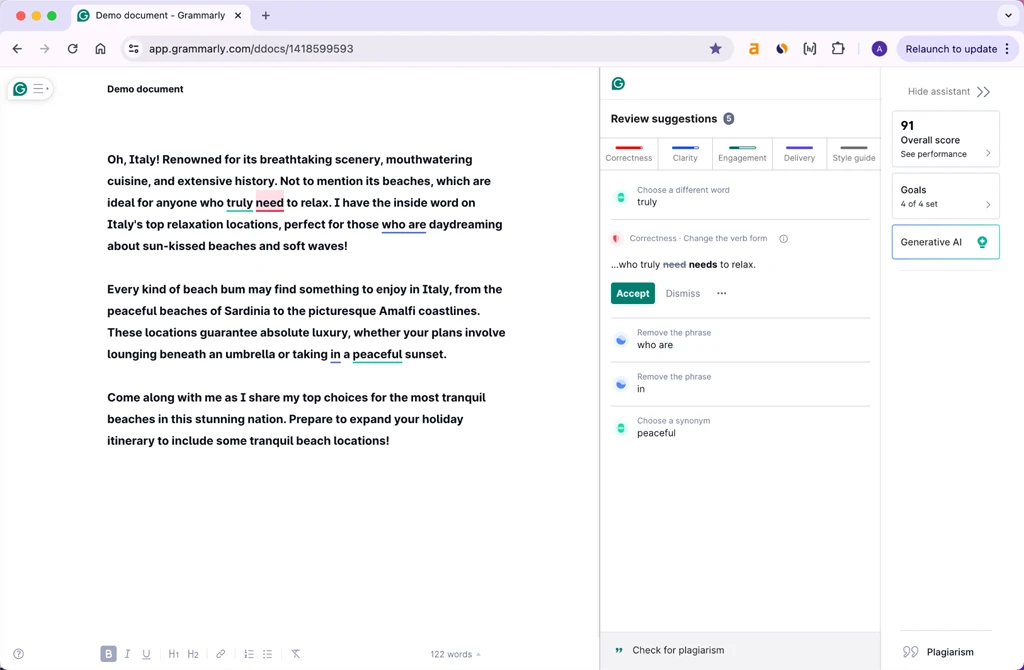
Task: Select the Correctness tab
Action: tap(629, 153)
